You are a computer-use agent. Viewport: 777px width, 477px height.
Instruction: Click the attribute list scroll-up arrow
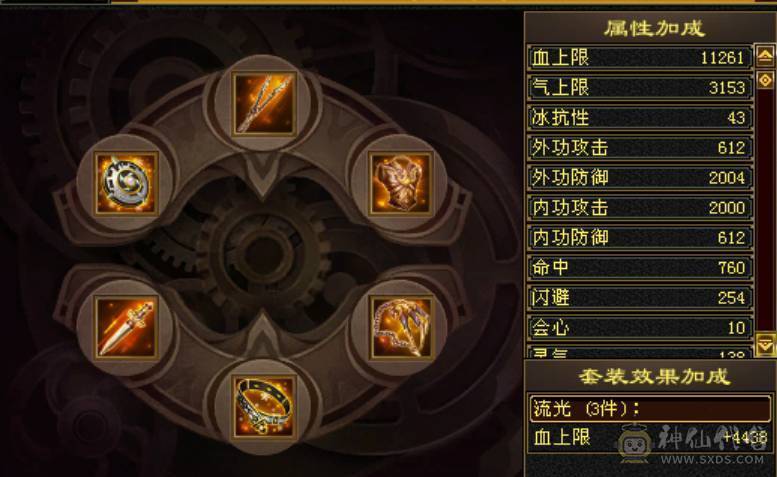click(765, 56)
